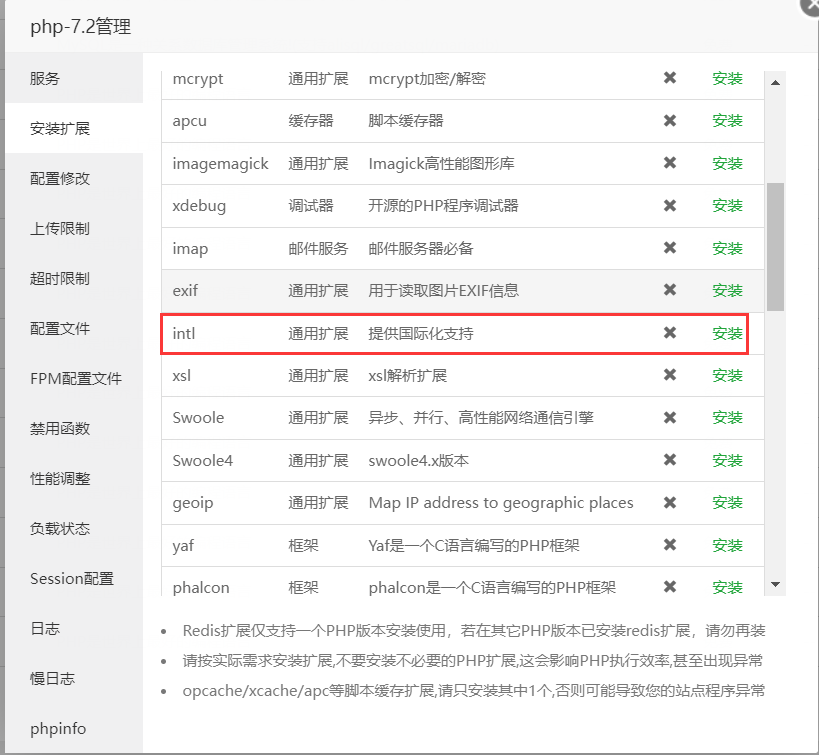Image resolution: width=819 pixels, height=755 pixels.
Task: Install the Swoole4 extension
Action: tap(727, 460)
